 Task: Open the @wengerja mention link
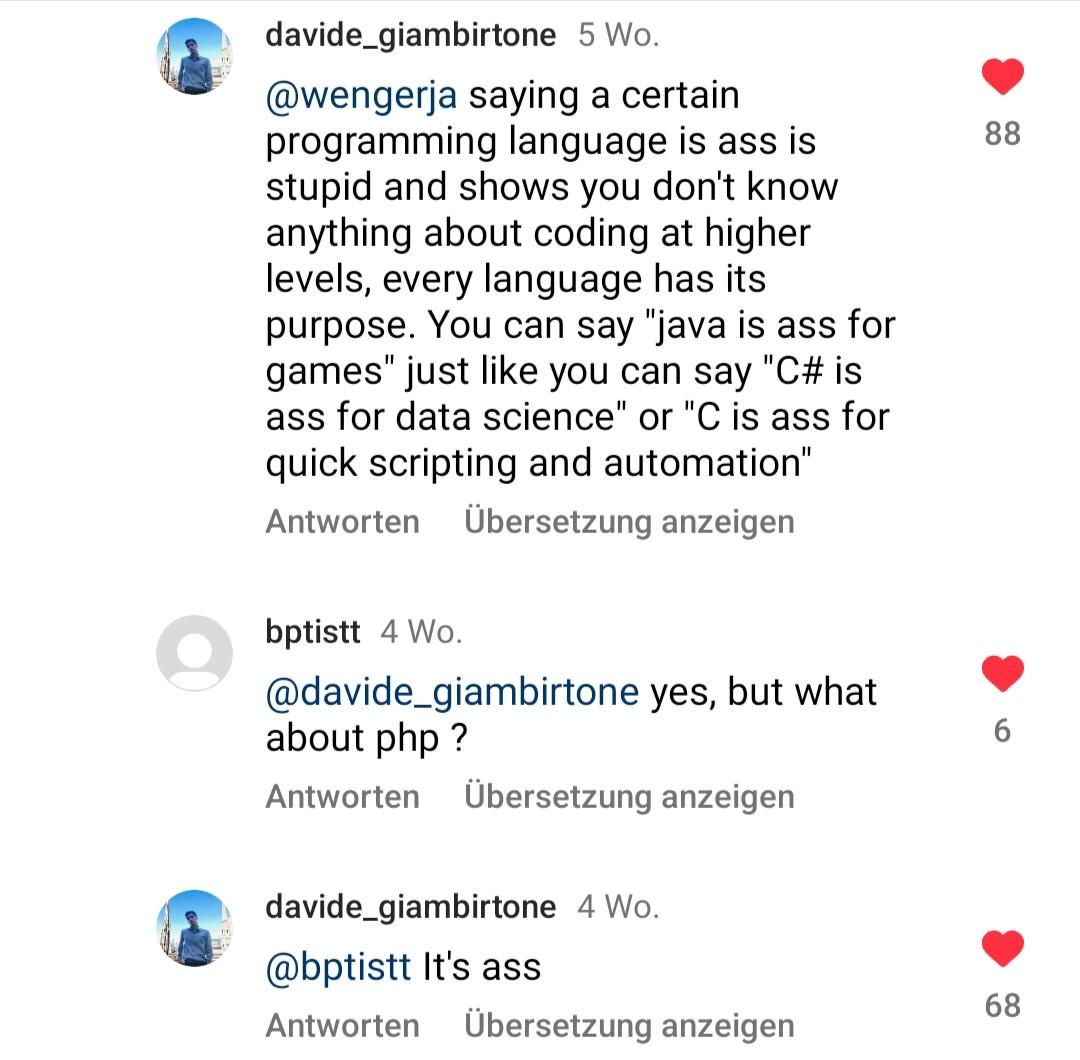pyautogui.click(x=362, y=96)
